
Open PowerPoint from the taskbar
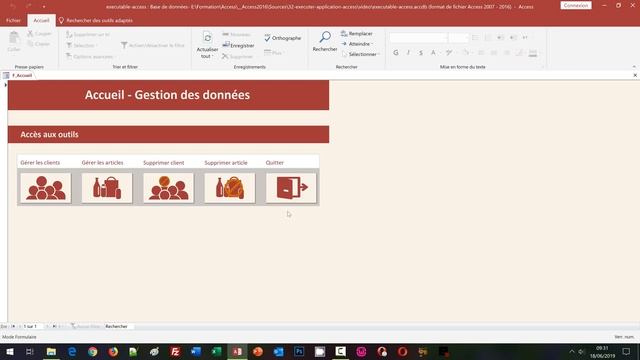[258, 351]
